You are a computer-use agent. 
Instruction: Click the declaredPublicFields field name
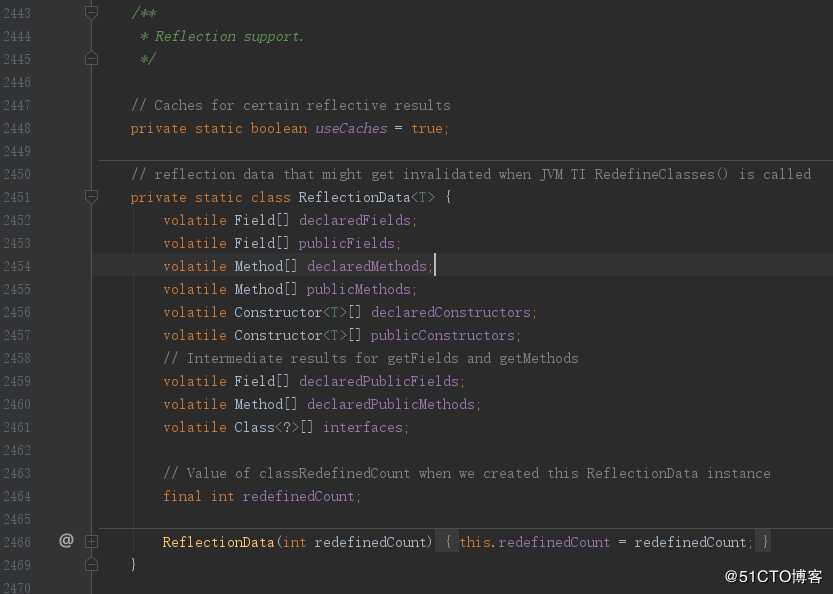379,381
